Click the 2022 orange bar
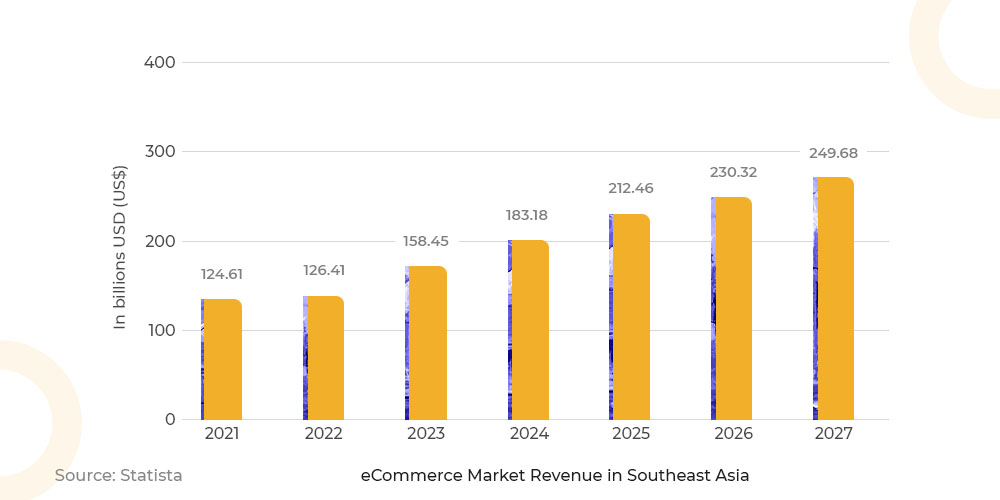This screenshot has height=500, width=1000. [x=323, y=358]
